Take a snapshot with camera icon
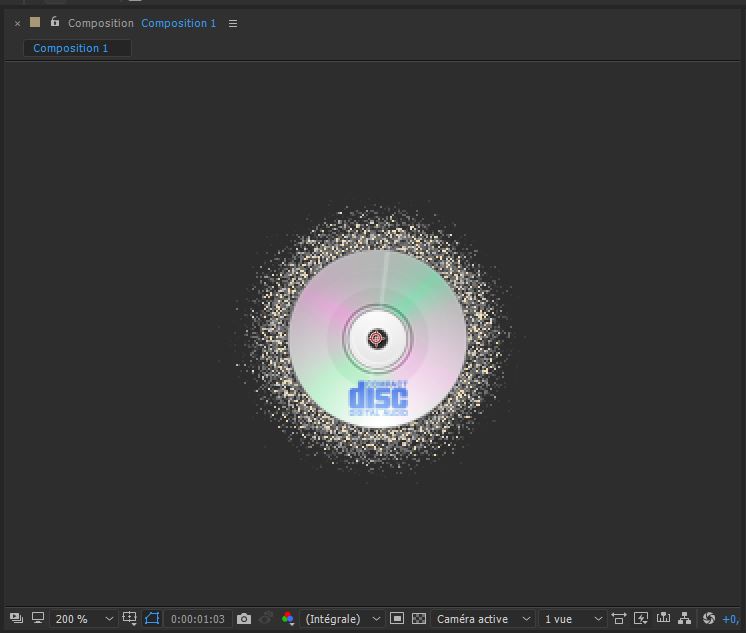The height and width of the screenshot is (633, 746). pos(244,619)
